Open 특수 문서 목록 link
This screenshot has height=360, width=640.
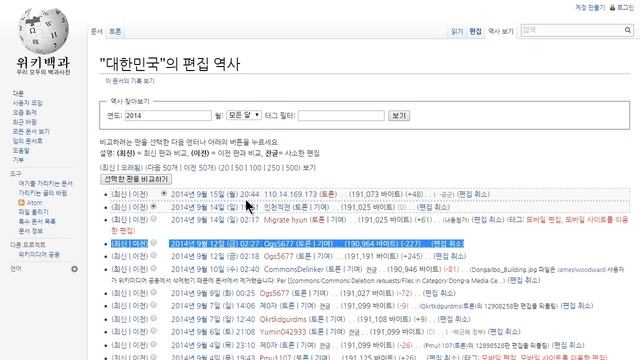tap(37, 221)
